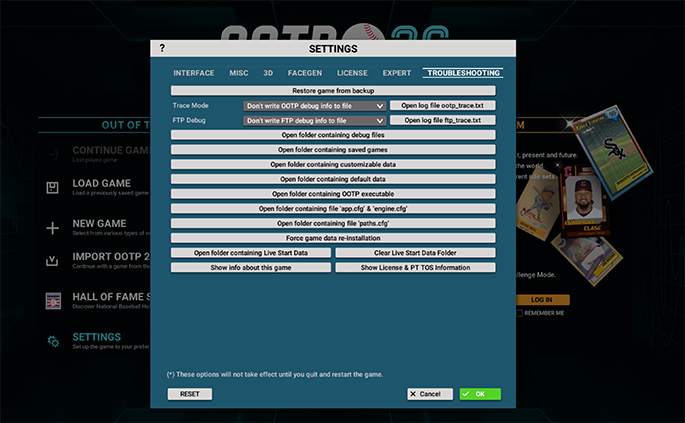Click the RESET button
Screen dimensions: 685x423
click(190, 394)
